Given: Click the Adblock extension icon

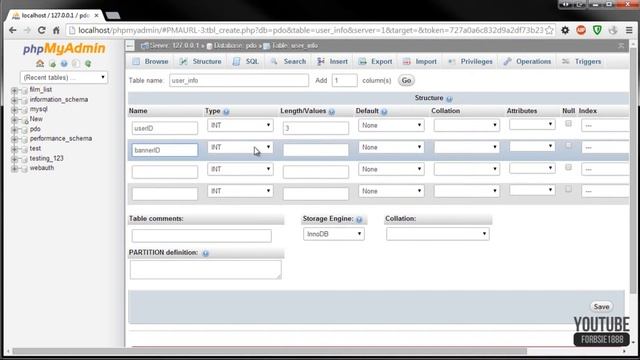Looking at the screenshot, I should click(x=581, y=30).
